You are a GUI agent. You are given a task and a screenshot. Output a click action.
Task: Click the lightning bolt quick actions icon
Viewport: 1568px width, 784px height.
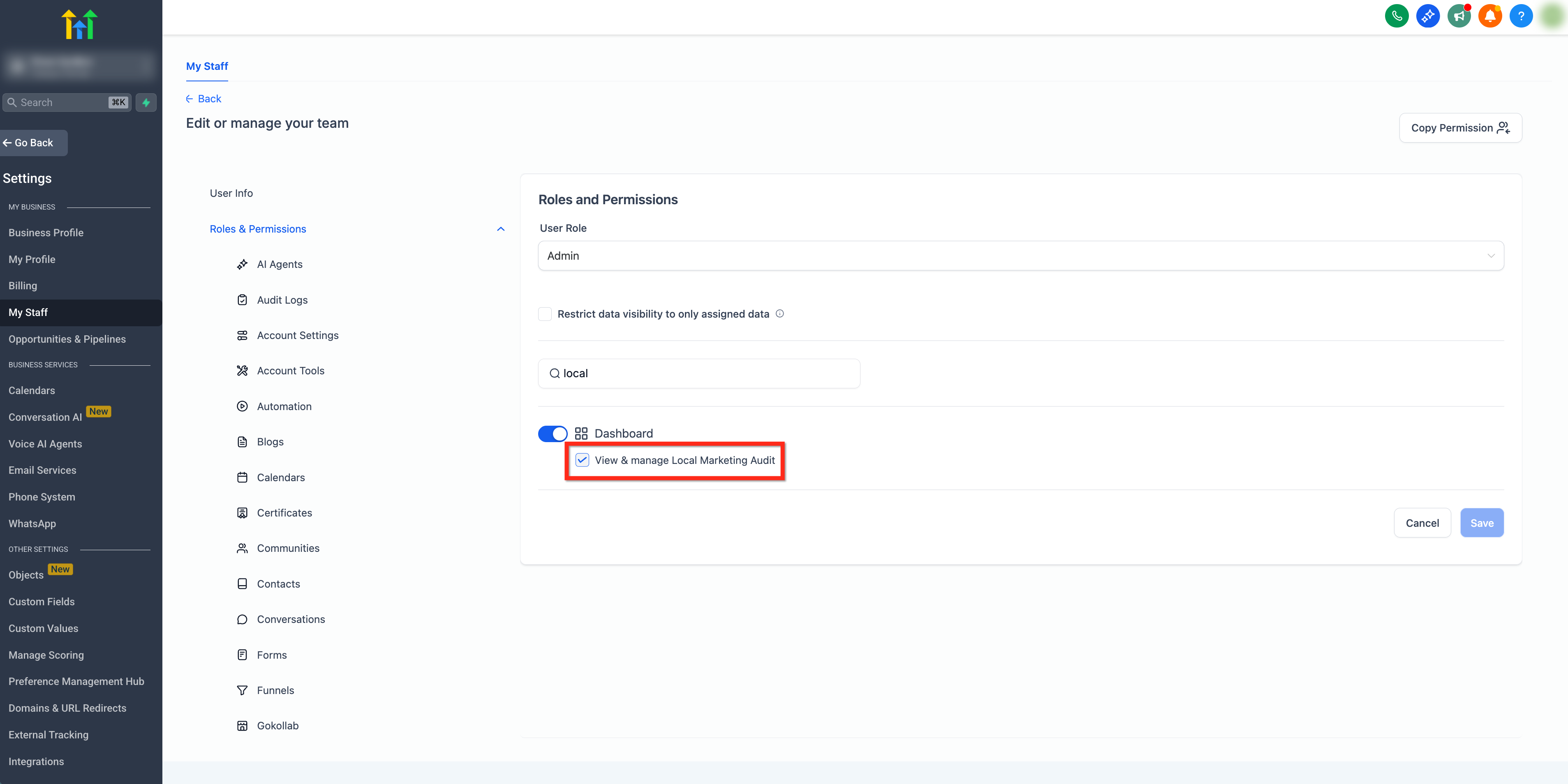pos(146,102)
